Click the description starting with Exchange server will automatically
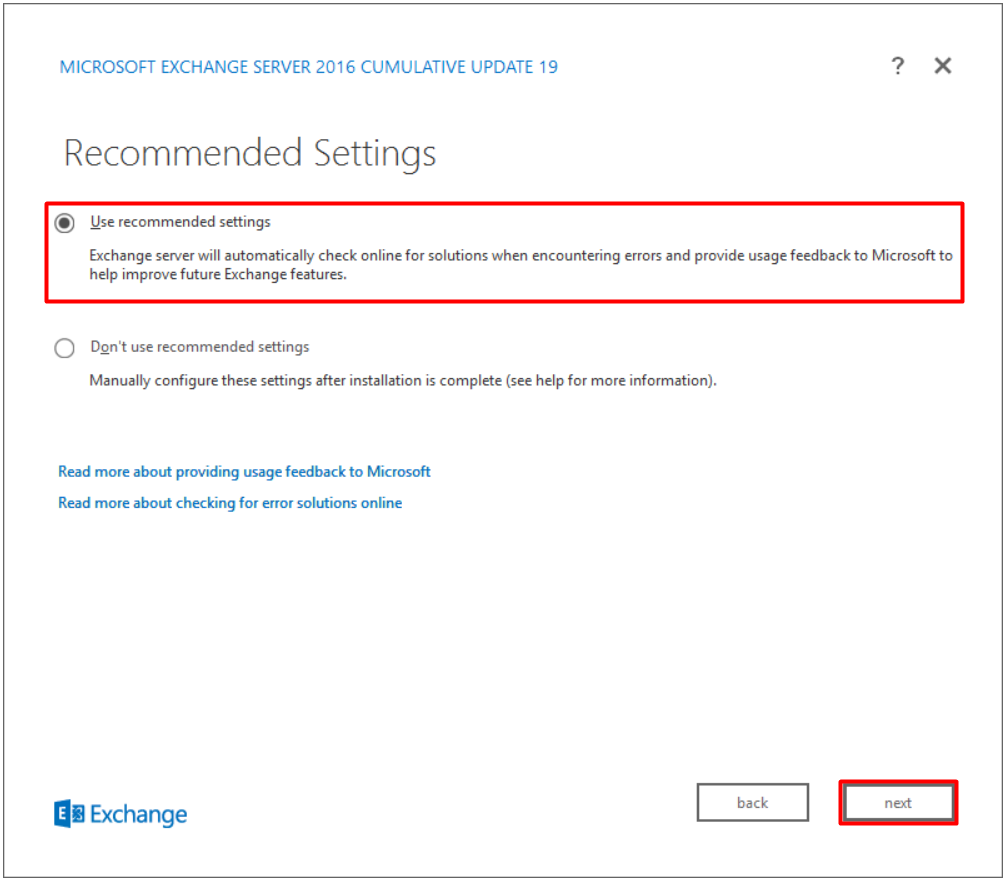1006x882 pixels. pyautogui.click(x=521, y=265)
